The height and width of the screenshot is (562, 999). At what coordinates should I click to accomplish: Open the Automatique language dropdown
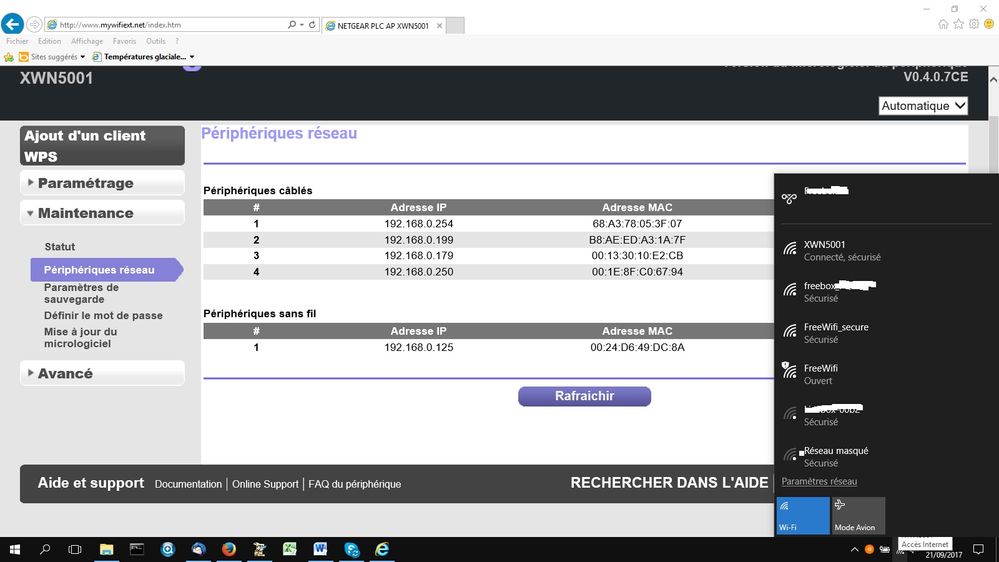pos(923,106)
